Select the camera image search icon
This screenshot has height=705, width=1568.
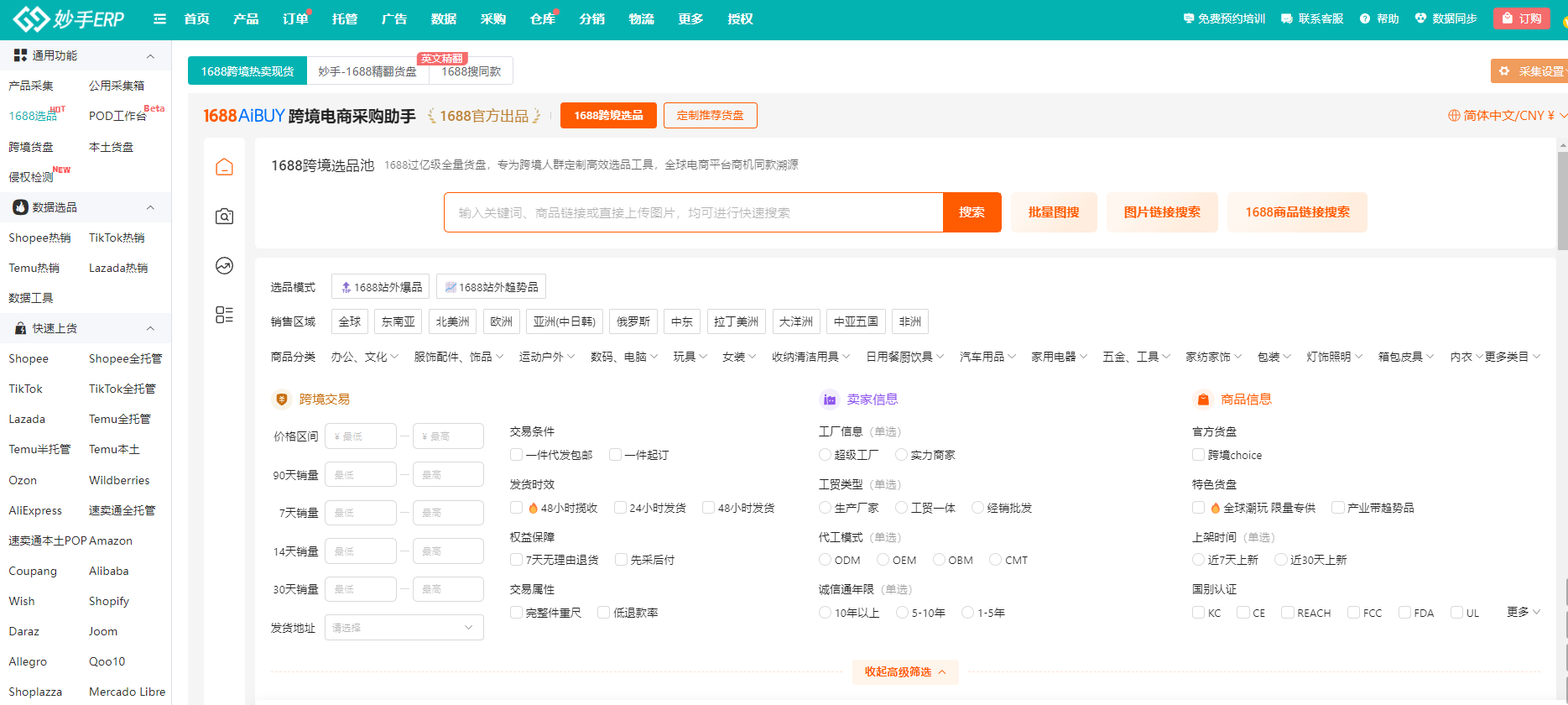(x=224, y=217)
